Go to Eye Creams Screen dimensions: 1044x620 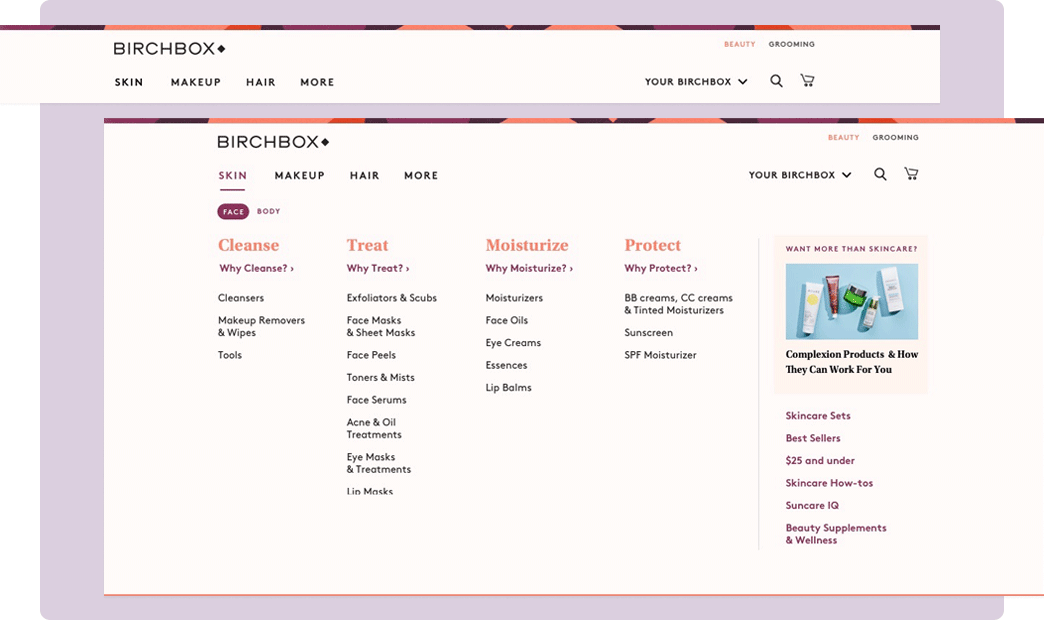[x=513, y=343]
